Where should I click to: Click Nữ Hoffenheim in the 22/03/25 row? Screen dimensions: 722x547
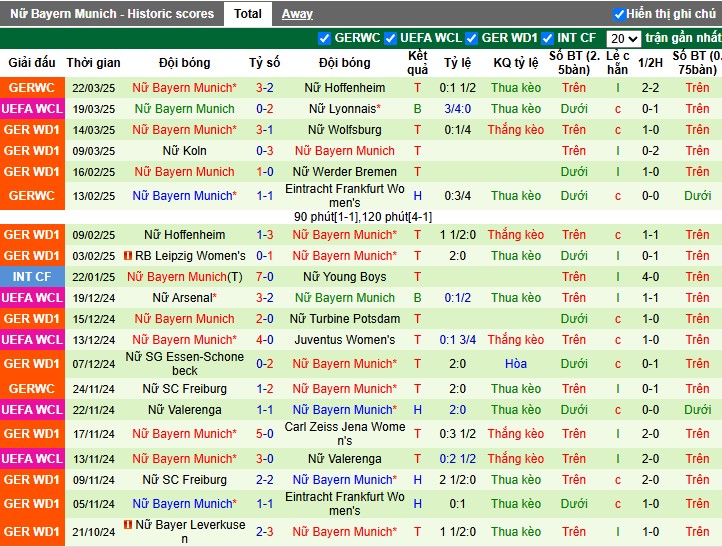pyautogui.click(x=344, y=87)
